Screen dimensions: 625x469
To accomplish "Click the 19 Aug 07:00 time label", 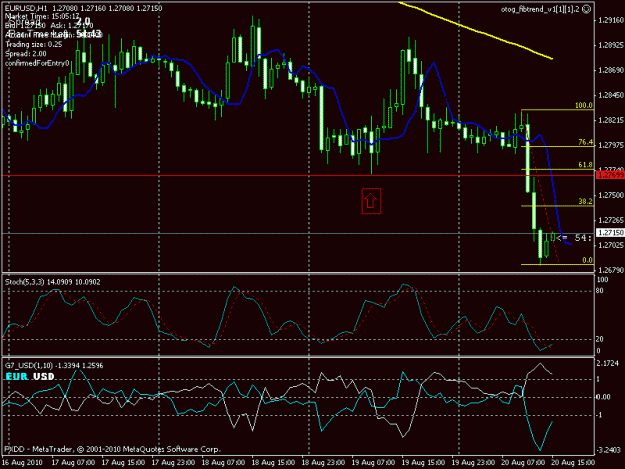I will pos(373,463).
